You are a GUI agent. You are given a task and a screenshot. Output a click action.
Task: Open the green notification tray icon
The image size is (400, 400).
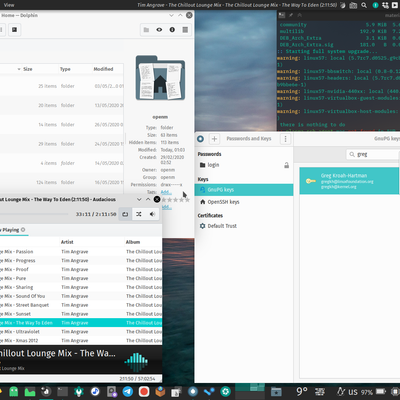pyautogui.click(x=375, y=5)
